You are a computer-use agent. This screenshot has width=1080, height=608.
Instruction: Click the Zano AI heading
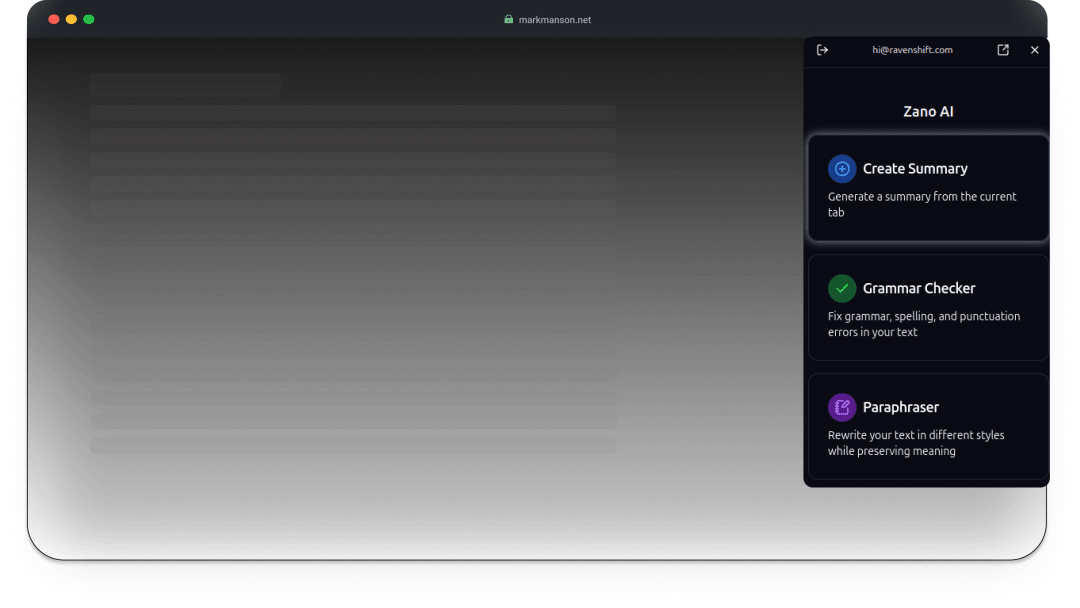[x=928, y=112]
